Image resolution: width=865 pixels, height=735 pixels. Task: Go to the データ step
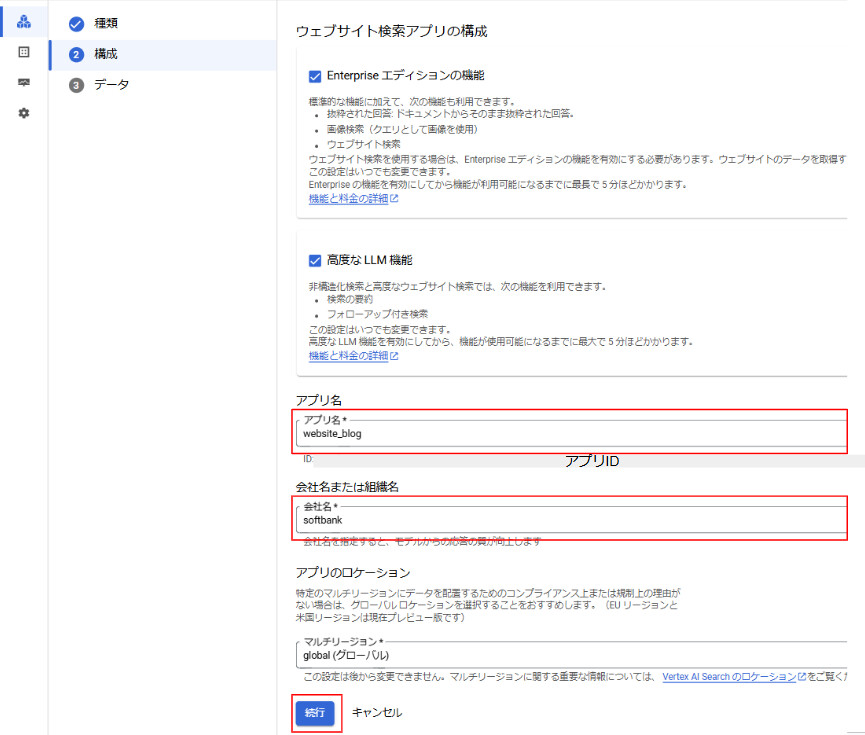(x=111, y=85)
